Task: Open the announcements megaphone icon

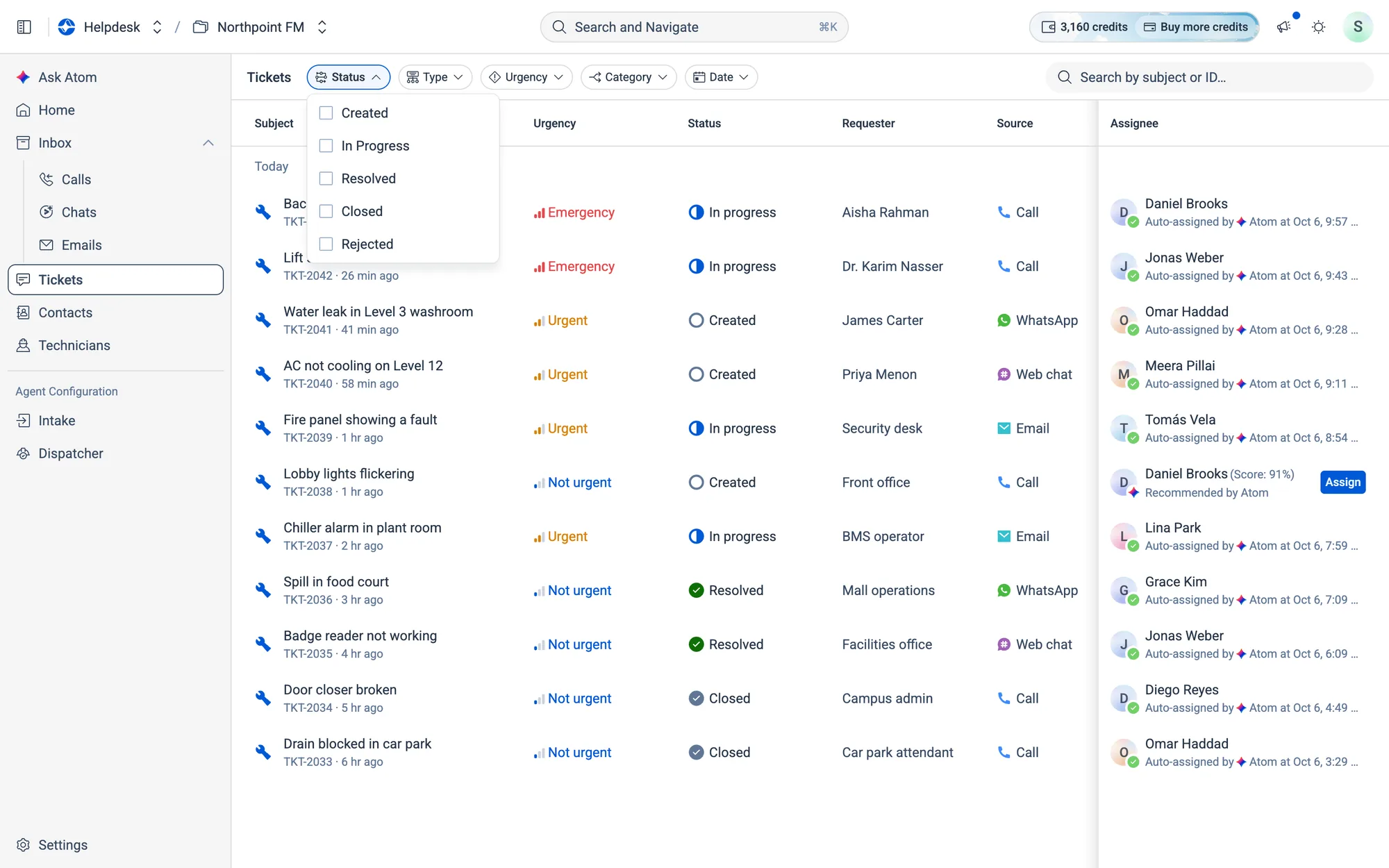Action: (1283, 27)
